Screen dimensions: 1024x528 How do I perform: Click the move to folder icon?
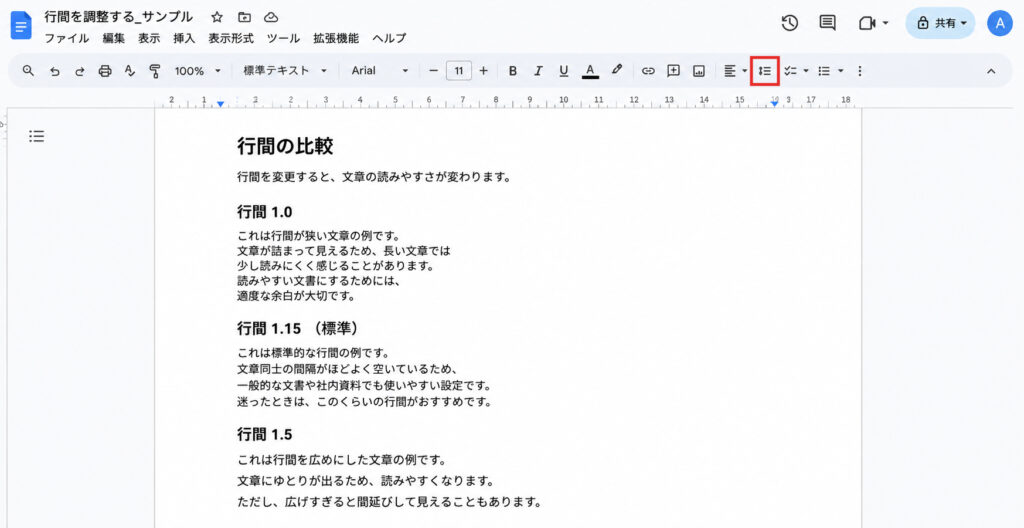244,18
